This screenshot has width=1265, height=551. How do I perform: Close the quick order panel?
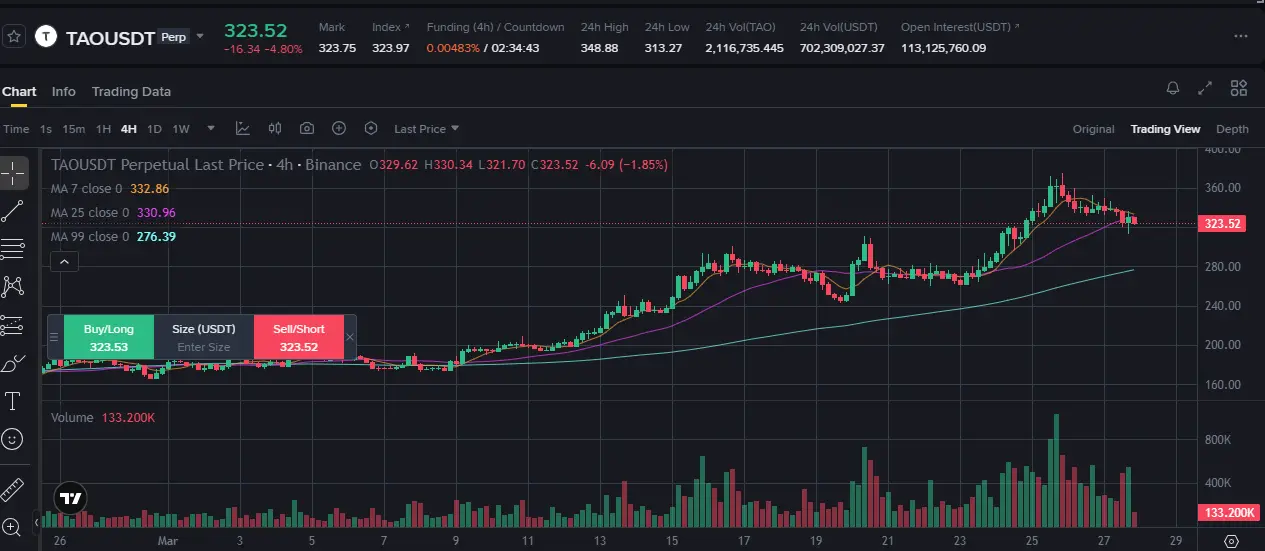[x=350, y=337]
